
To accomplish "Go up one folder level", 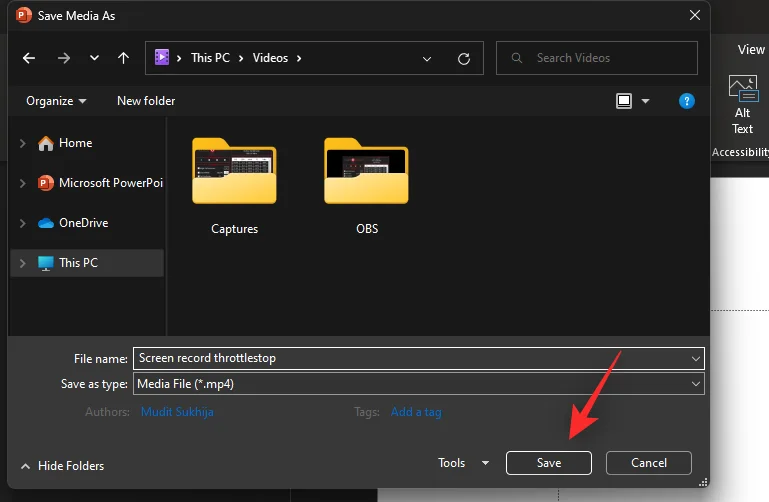I will point(123,58).
